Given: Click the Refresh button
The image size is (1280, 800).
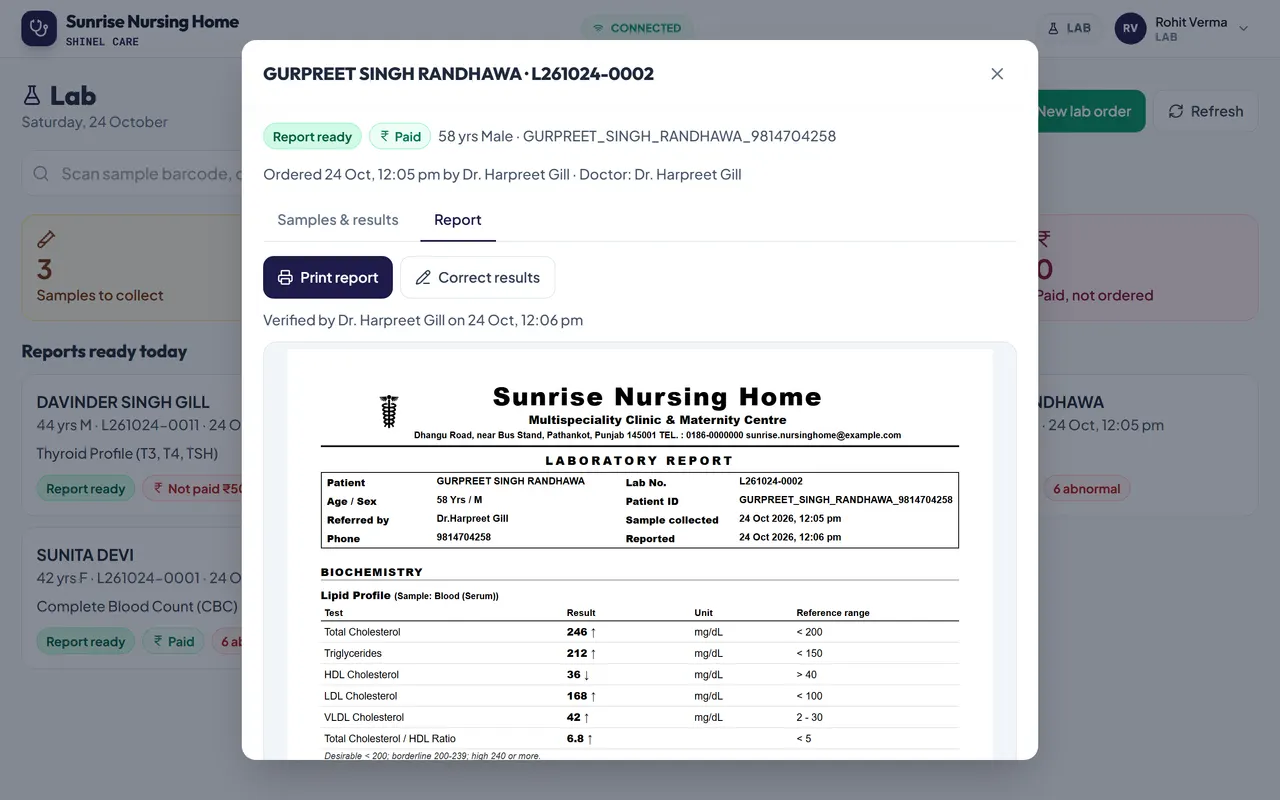Looking at the screenshot, I should (x=1205, y=111).
